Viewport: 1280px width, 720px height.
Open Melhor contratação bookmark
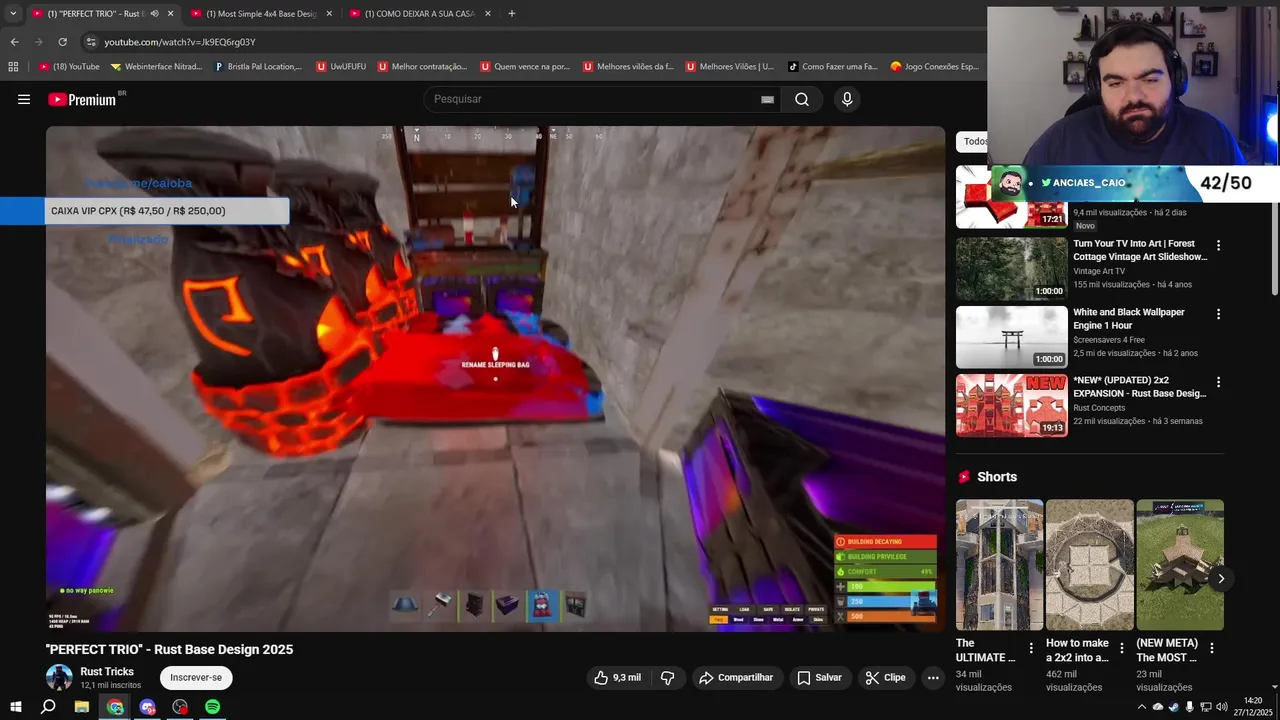422,67
